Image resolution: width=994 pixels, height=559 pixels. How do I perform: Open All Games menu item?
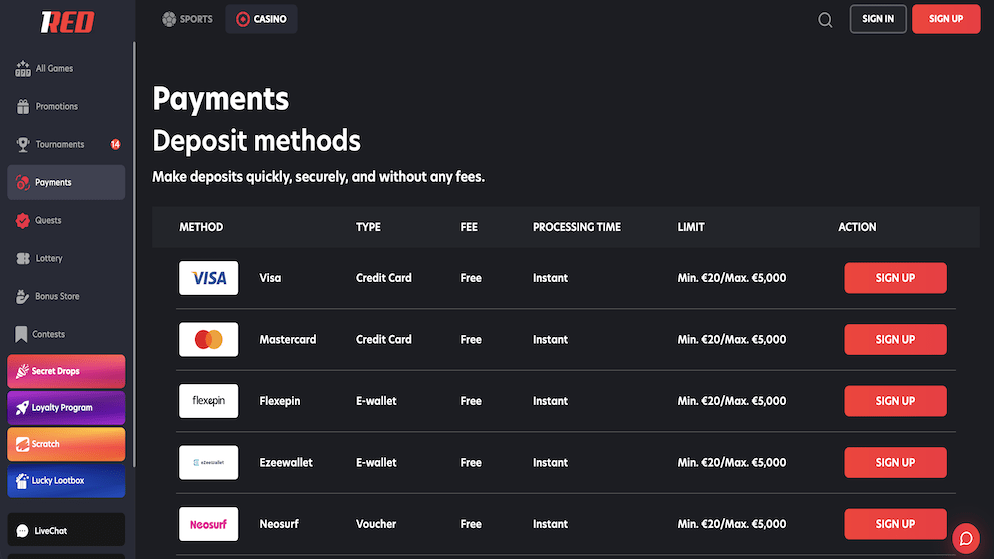pos(66,68)
